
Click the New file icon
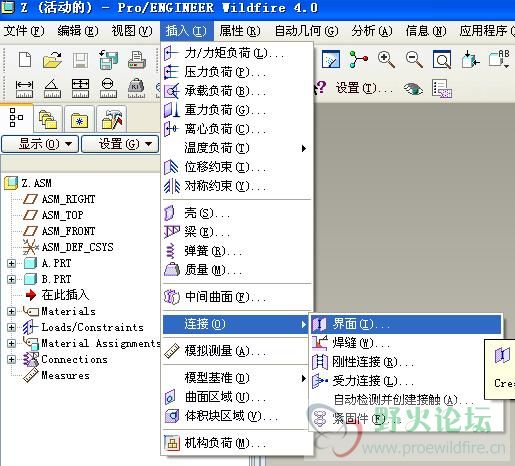pyautogui.click(x=25, y=60)
